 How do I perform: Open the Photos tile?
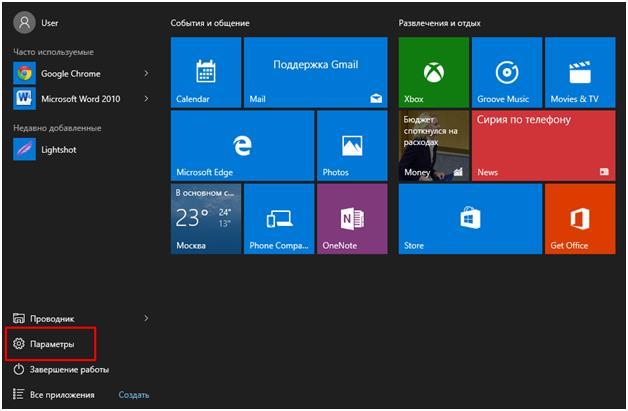pos(352,146)
